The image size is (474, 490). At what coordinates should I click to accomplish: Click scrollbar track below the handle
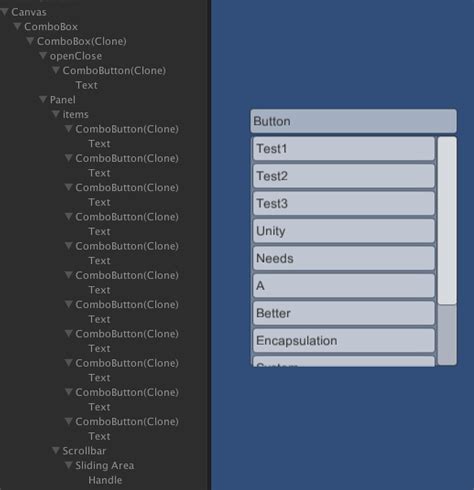coord(447,335)
